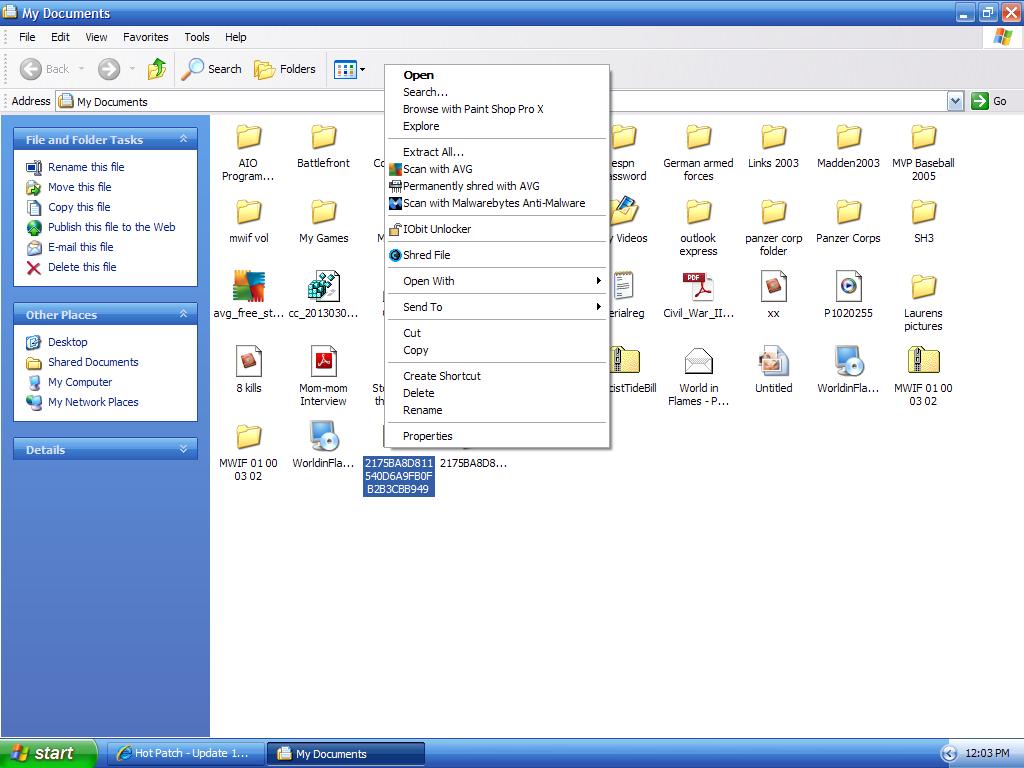Toggle the Folders pane button
The width and height of the screenshot is (1024, 768).
[285, 69]
